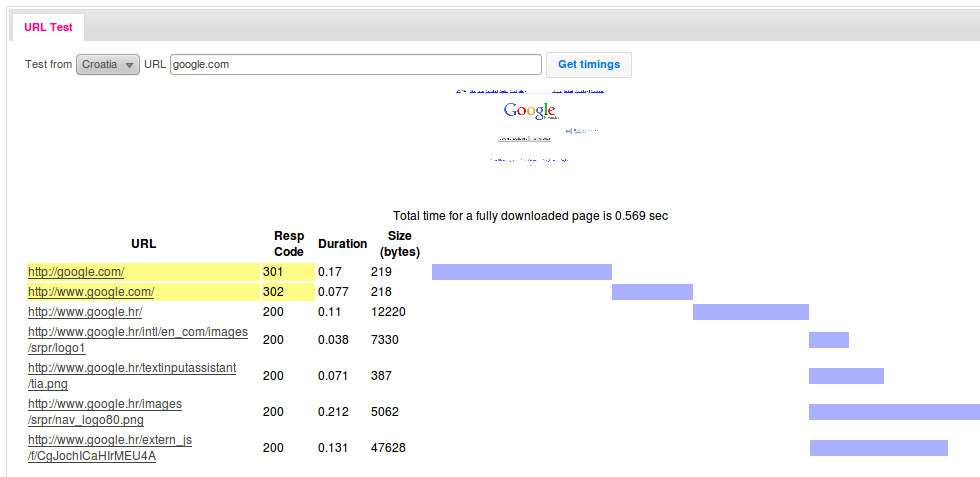Open the extern_js CgJochlCaHlrMEU4A link

tap(110, 448)
